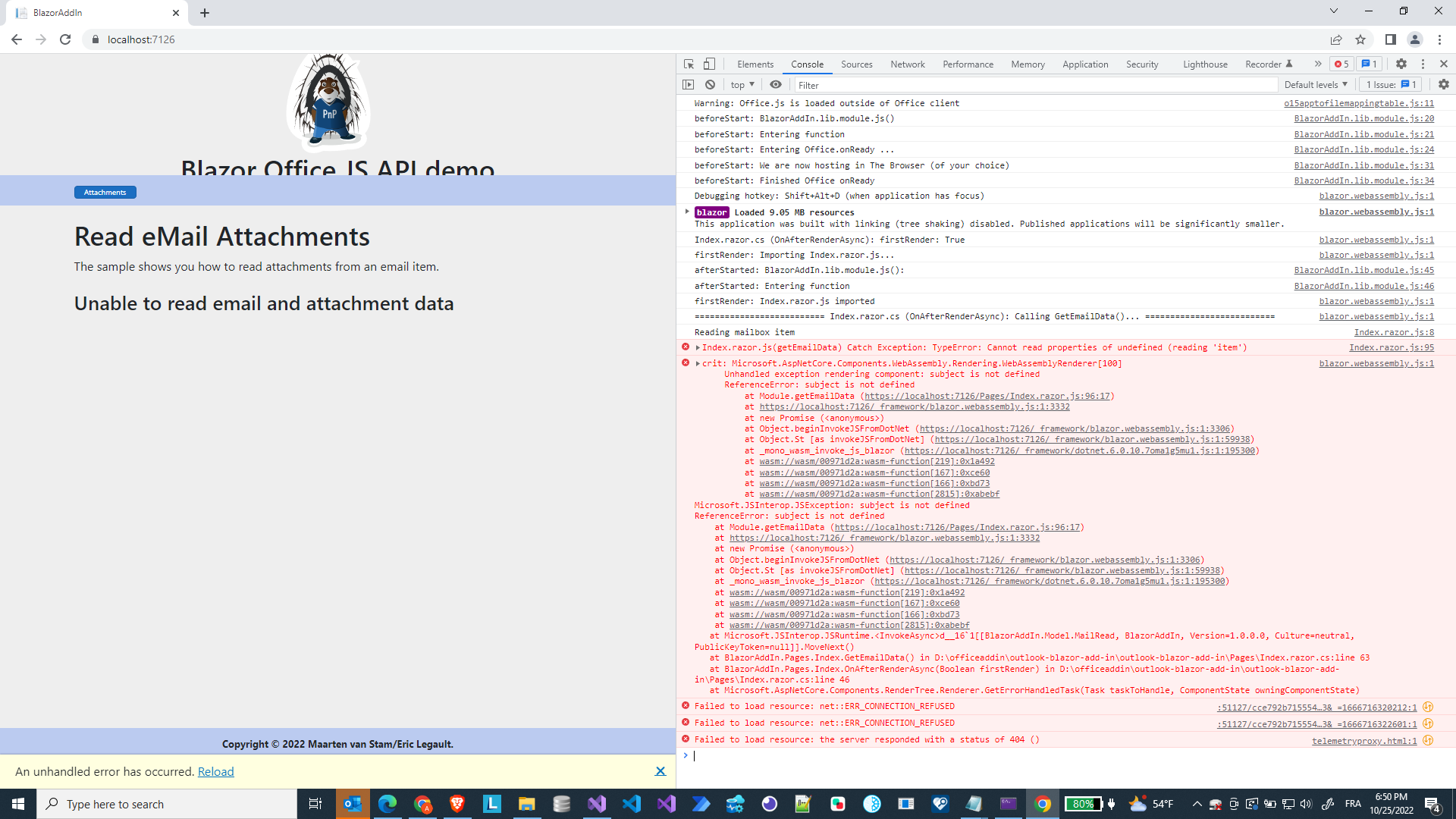This screenshot has width=1456, height=819.
Task: Click the Reload link in the error banner
Action: [215, 771]
